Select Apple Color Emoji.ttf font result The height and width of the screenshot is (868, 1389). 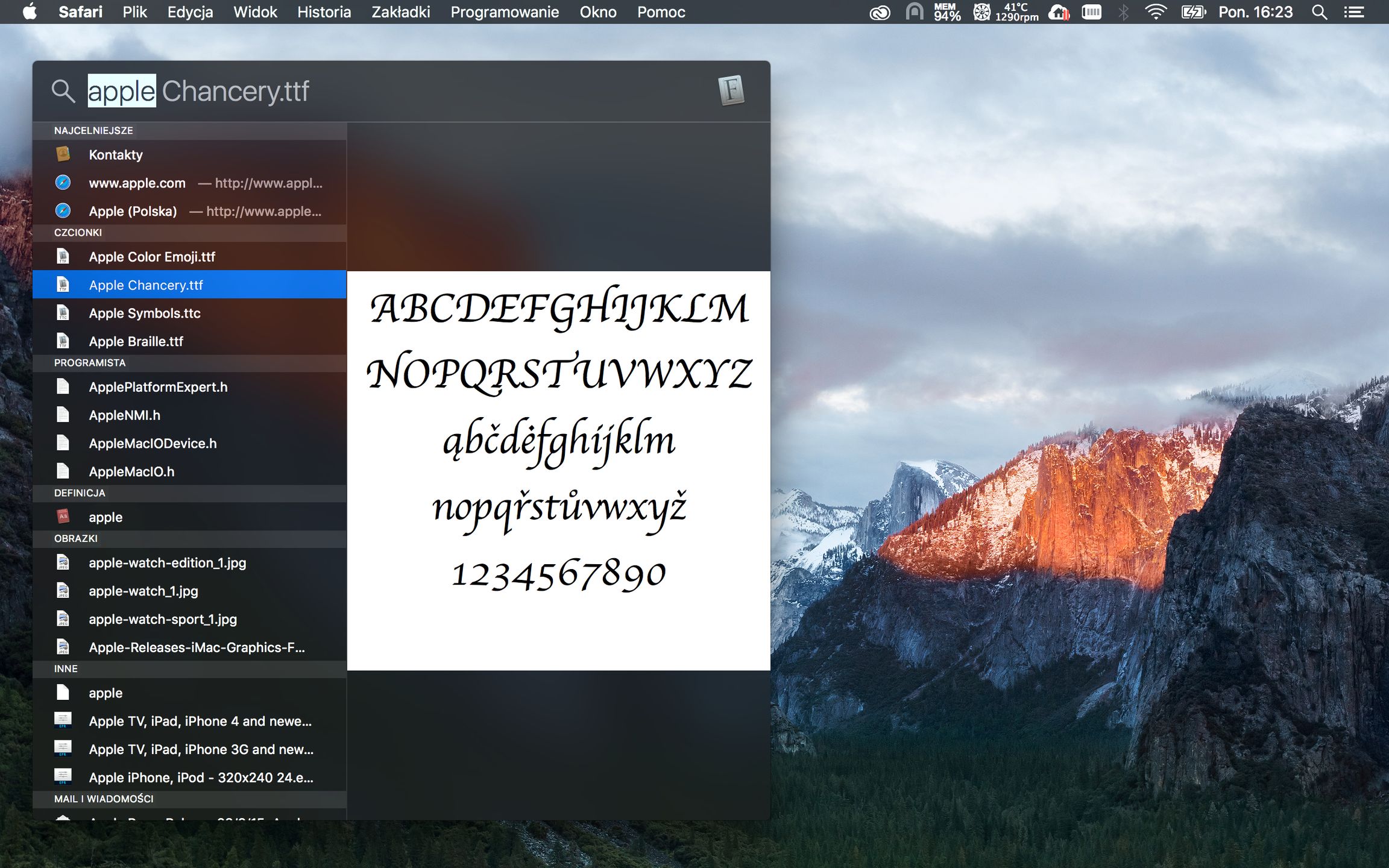click(x=152, y=257)
